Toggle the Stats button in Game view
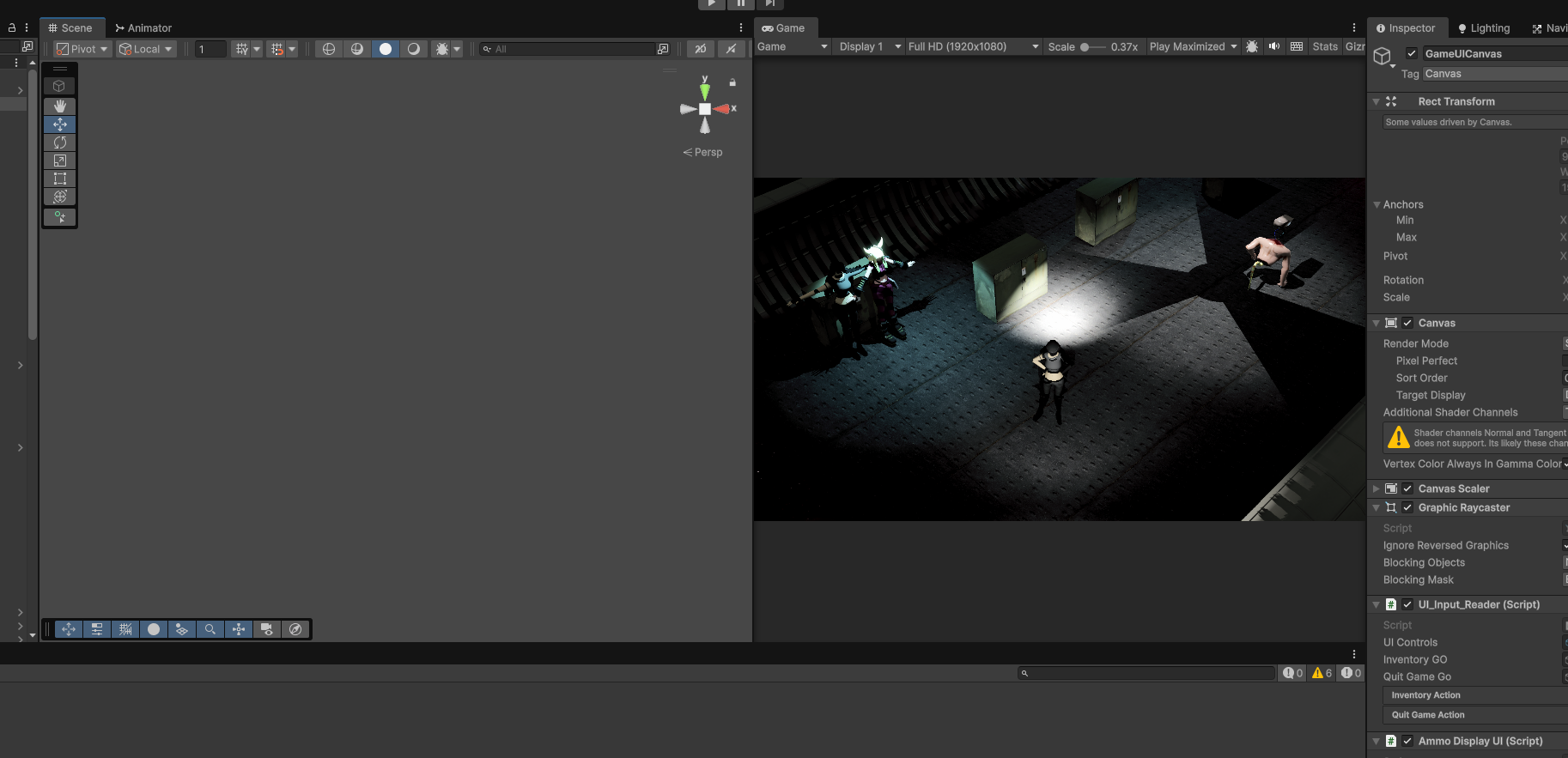The image size is (1568, 758). coord(1325,46)
